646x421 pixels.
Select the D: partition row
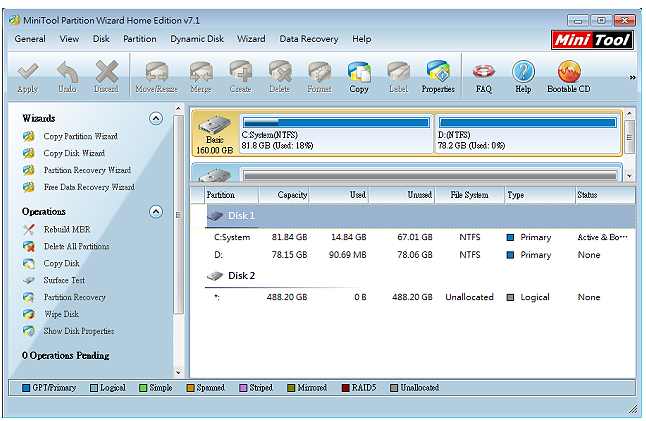click(412, 255)
